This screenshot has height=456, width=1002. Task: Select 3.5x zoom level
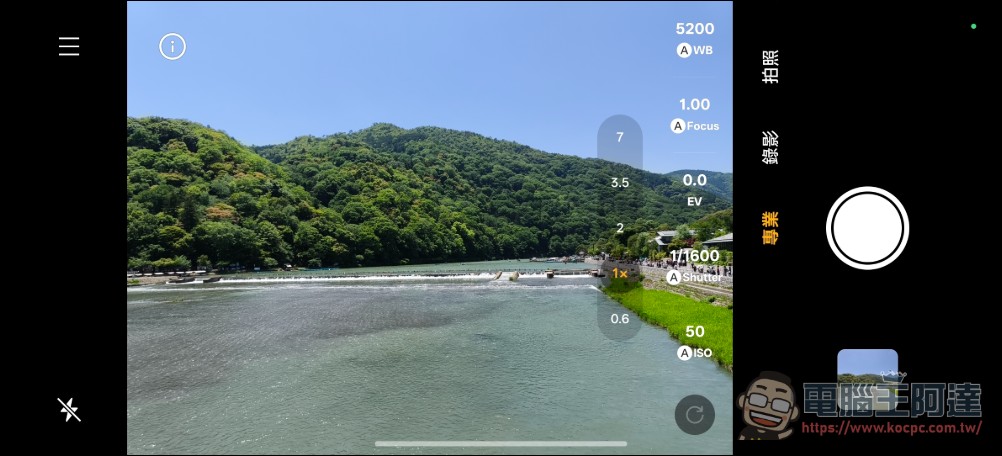619,183
